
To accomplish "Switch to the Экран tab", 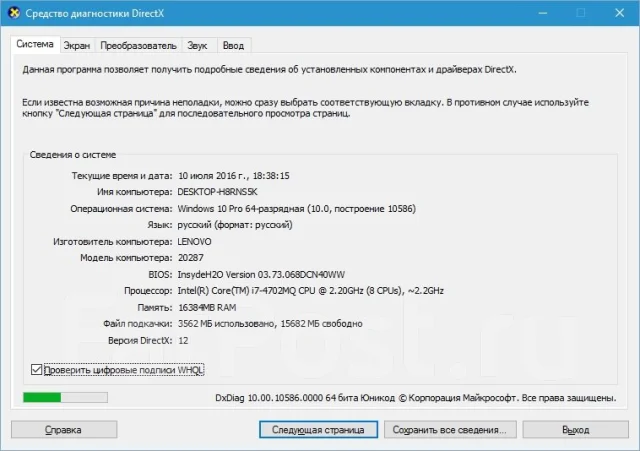I will point(77,46).
